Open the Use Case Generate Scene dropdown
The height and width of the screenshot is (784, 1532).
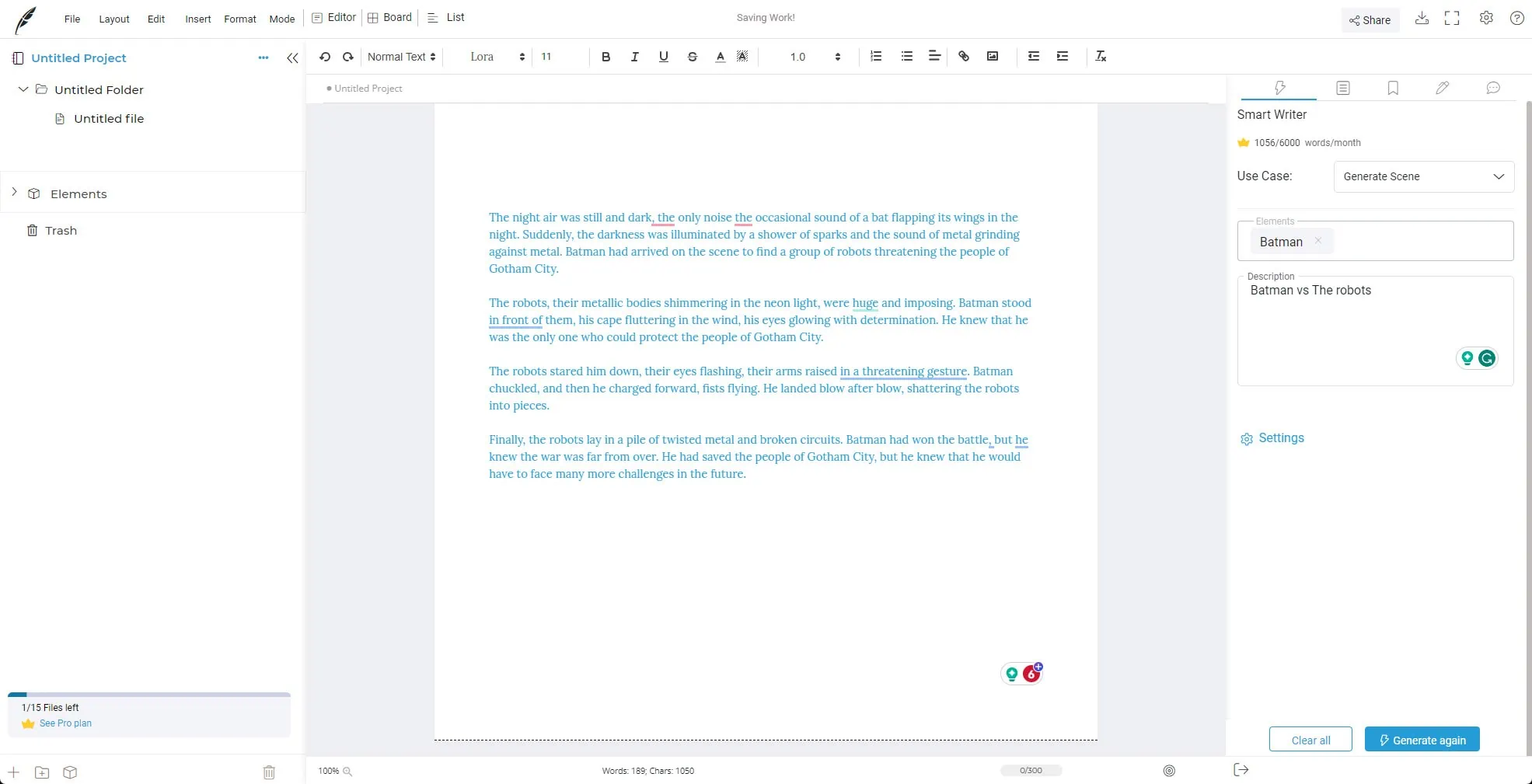click(x=1424, y=176)
